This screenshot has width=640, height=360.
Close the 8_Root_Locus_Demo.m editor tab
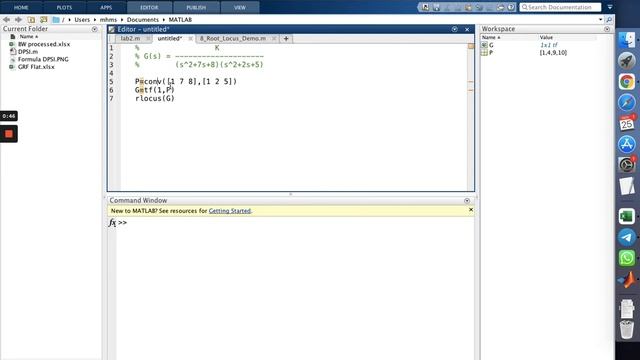pos(274,38)
